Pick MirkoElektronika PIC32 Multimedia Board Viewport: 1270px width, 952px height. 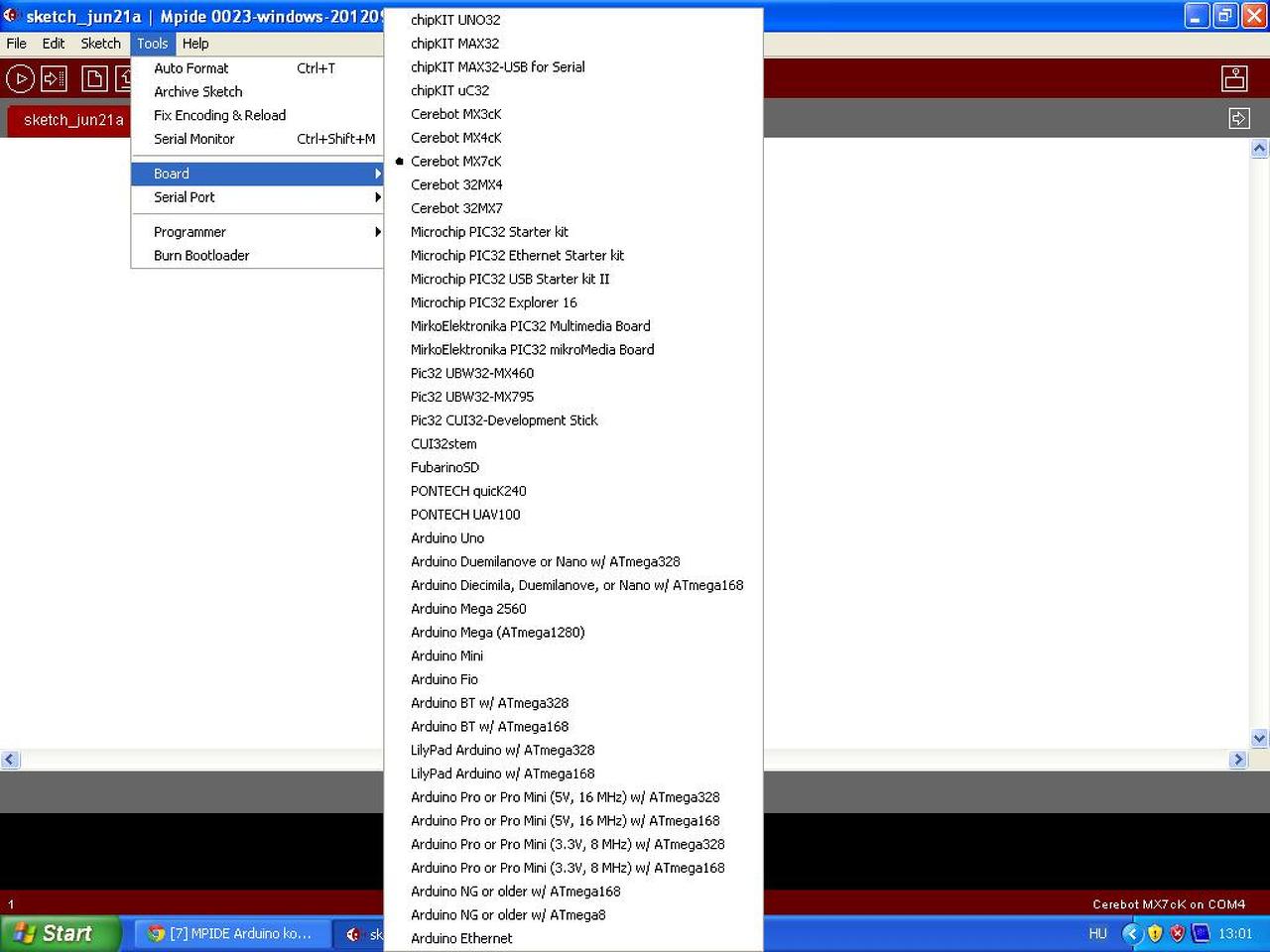pyautogui.click(x=573, y=326)
